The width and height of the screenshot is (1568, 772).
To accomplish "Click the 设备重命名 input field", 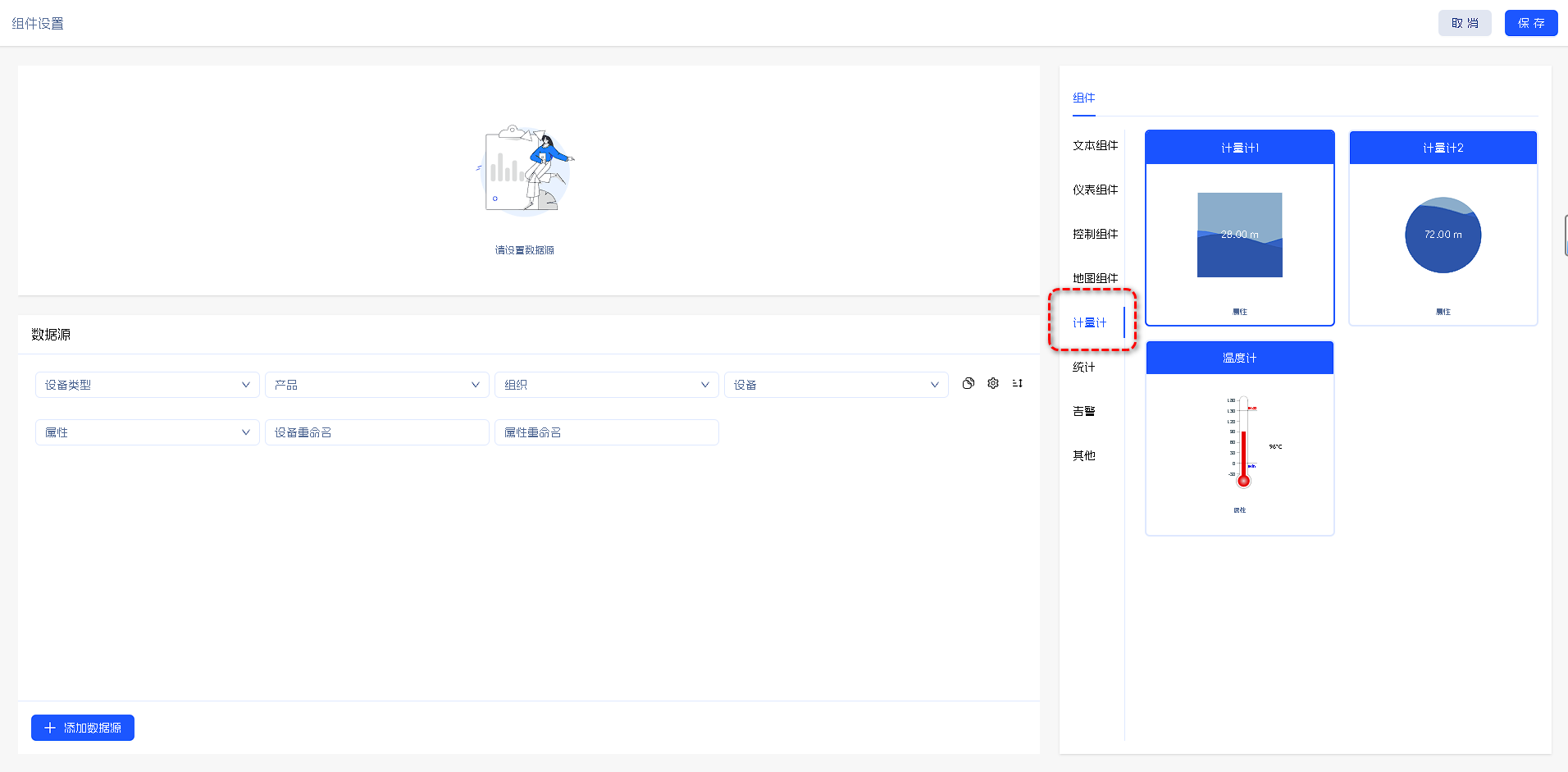I will point(376,432).
